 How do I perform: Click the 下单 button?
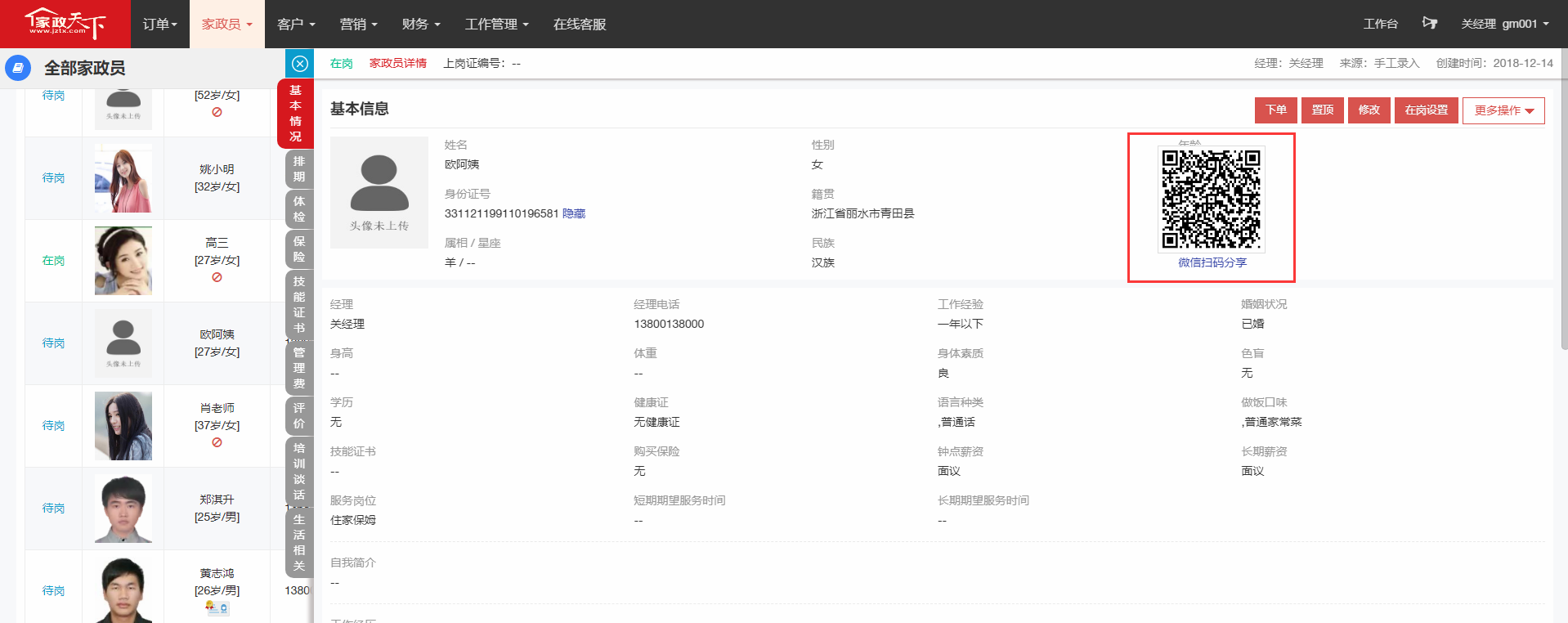(x=1275, y=110)
